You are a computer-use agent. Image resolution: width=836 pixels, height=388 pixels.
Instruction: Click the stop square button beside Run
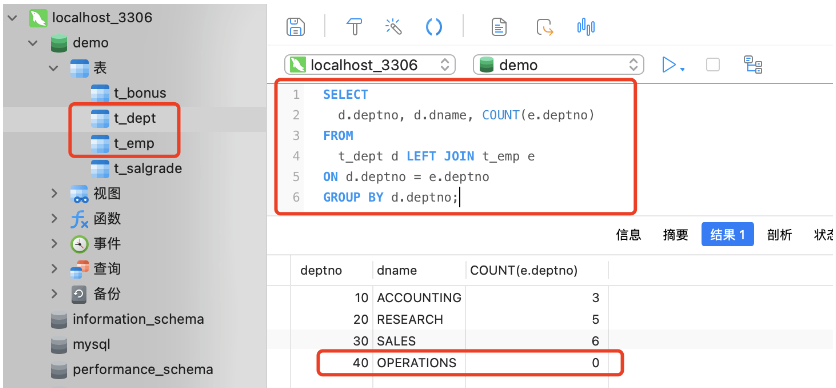(x=712, y=65)
